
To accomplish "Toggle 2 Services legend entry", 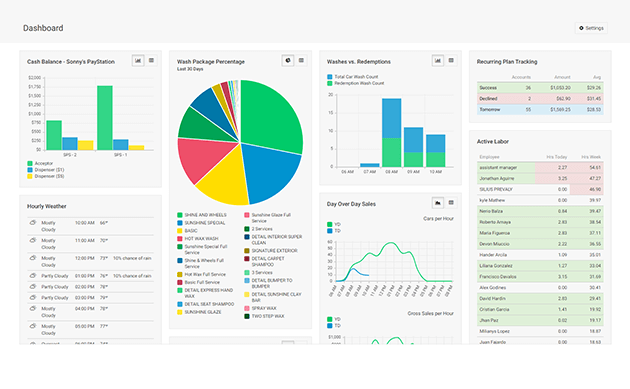I will (x=258, y=229).
